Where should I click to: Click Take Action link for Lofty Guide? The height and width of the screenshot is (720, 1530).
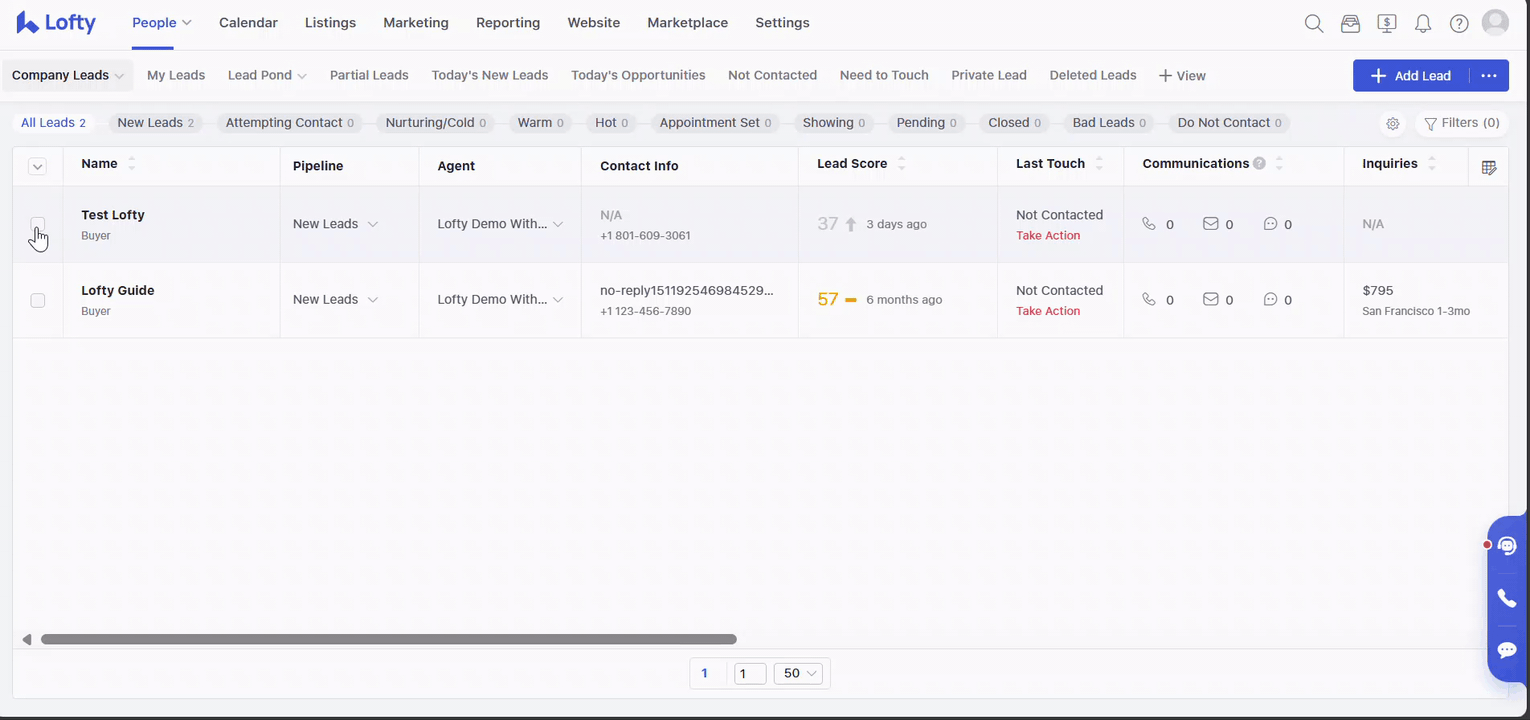[1047, 311]
